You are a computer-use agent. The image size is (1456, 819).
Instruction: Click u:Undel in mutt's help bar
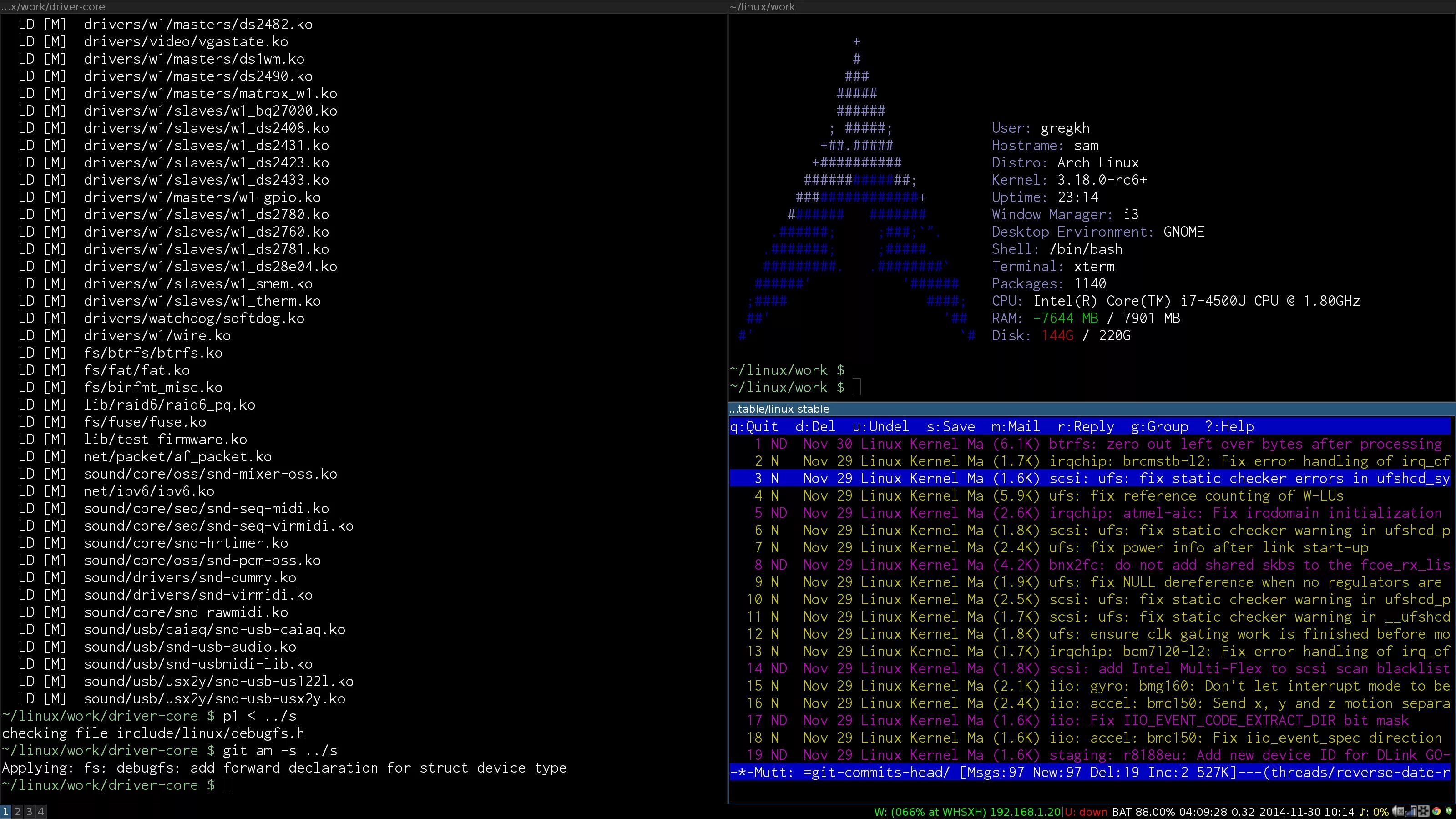(x=880, y=427)
